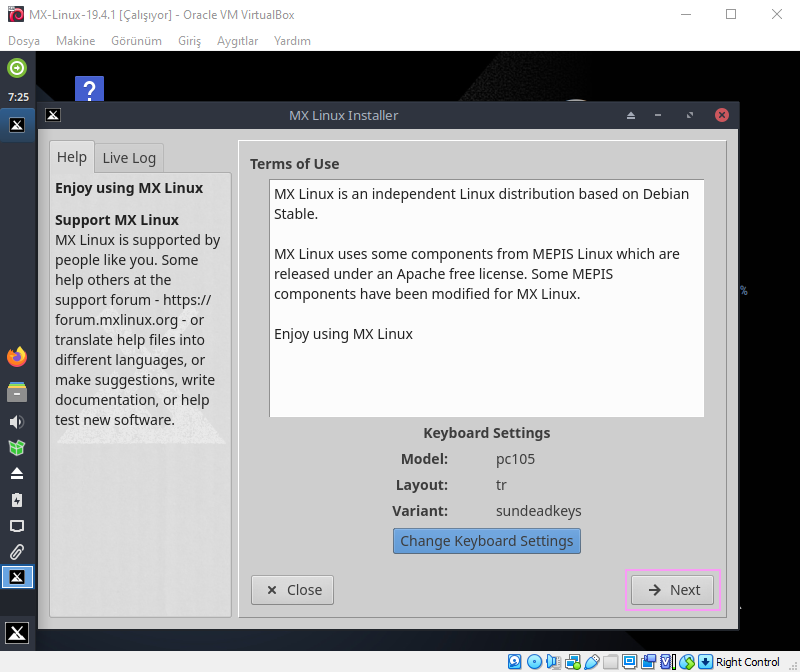This screenshot has width=800, height=672.
Task: Click the keyboard layout value 'tr'
Action: tap(501, 485)
